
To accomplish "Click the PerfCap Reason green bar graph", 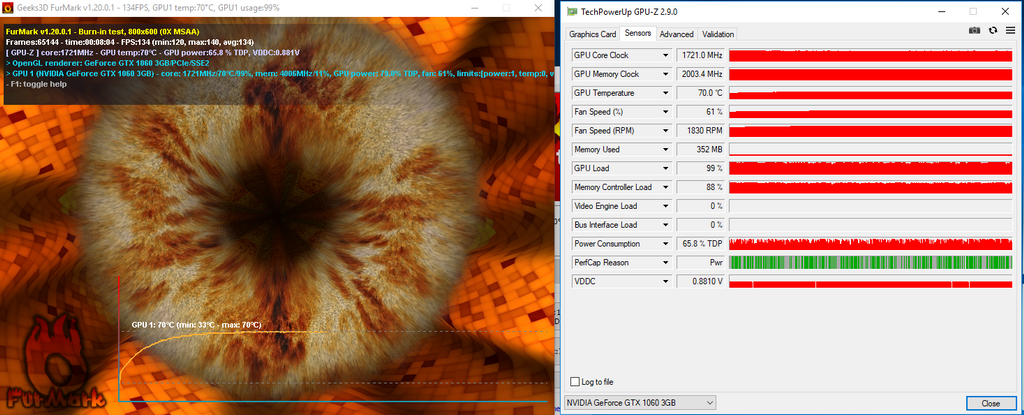I will (871, 263).
